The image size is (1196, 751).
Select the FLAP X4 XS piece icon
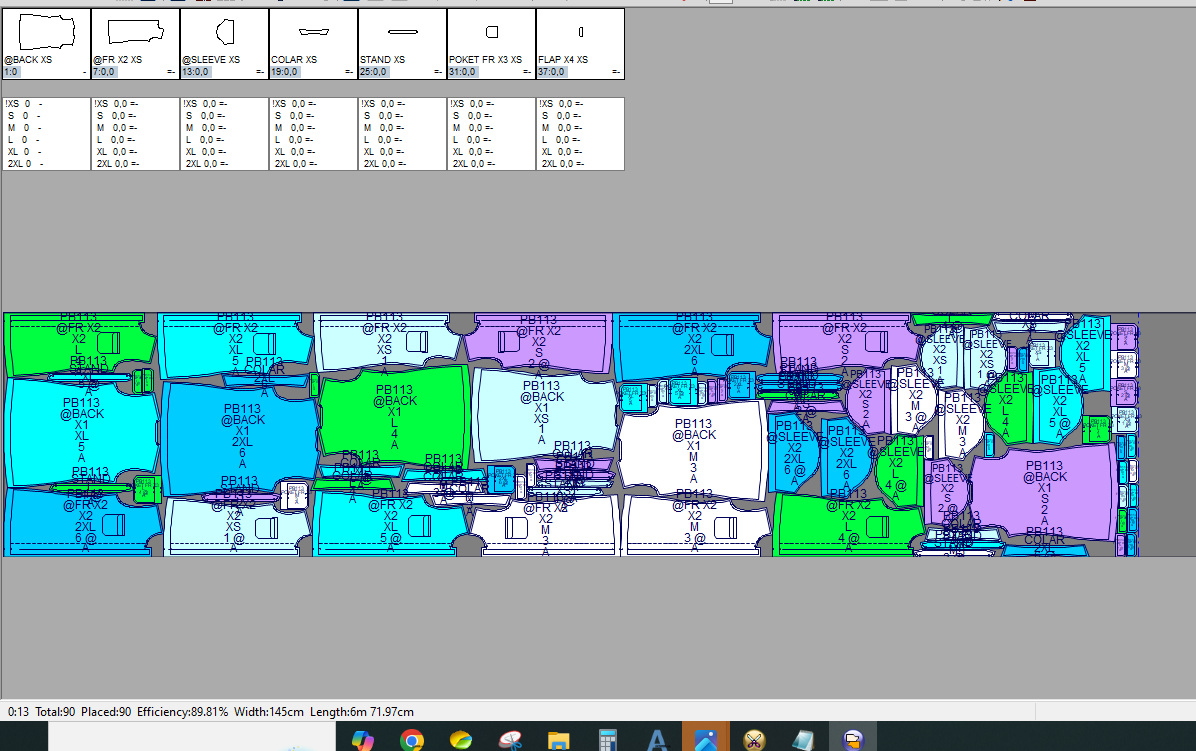(x=580, y=33)
